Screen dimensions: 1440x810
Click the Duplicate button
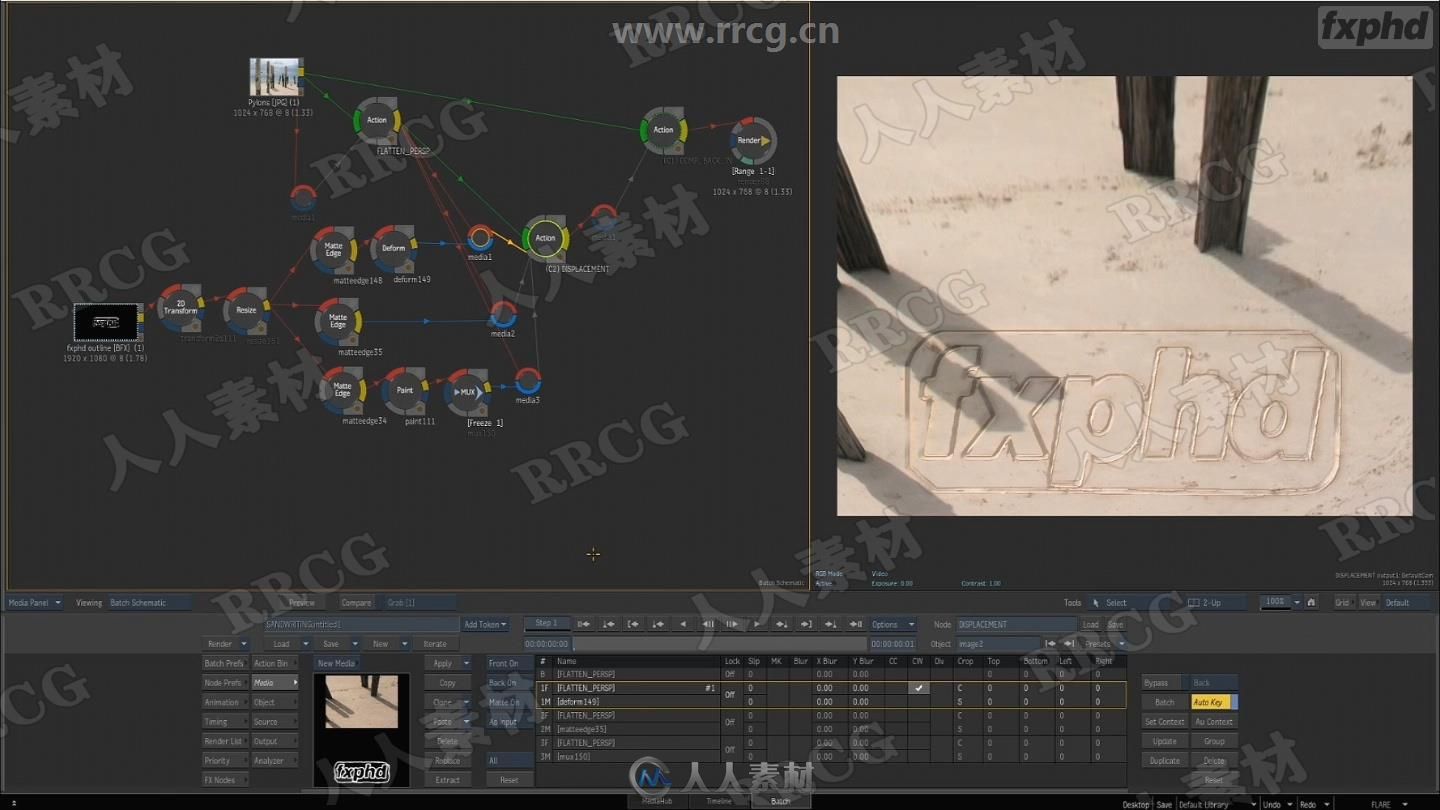click(1164, 761)
